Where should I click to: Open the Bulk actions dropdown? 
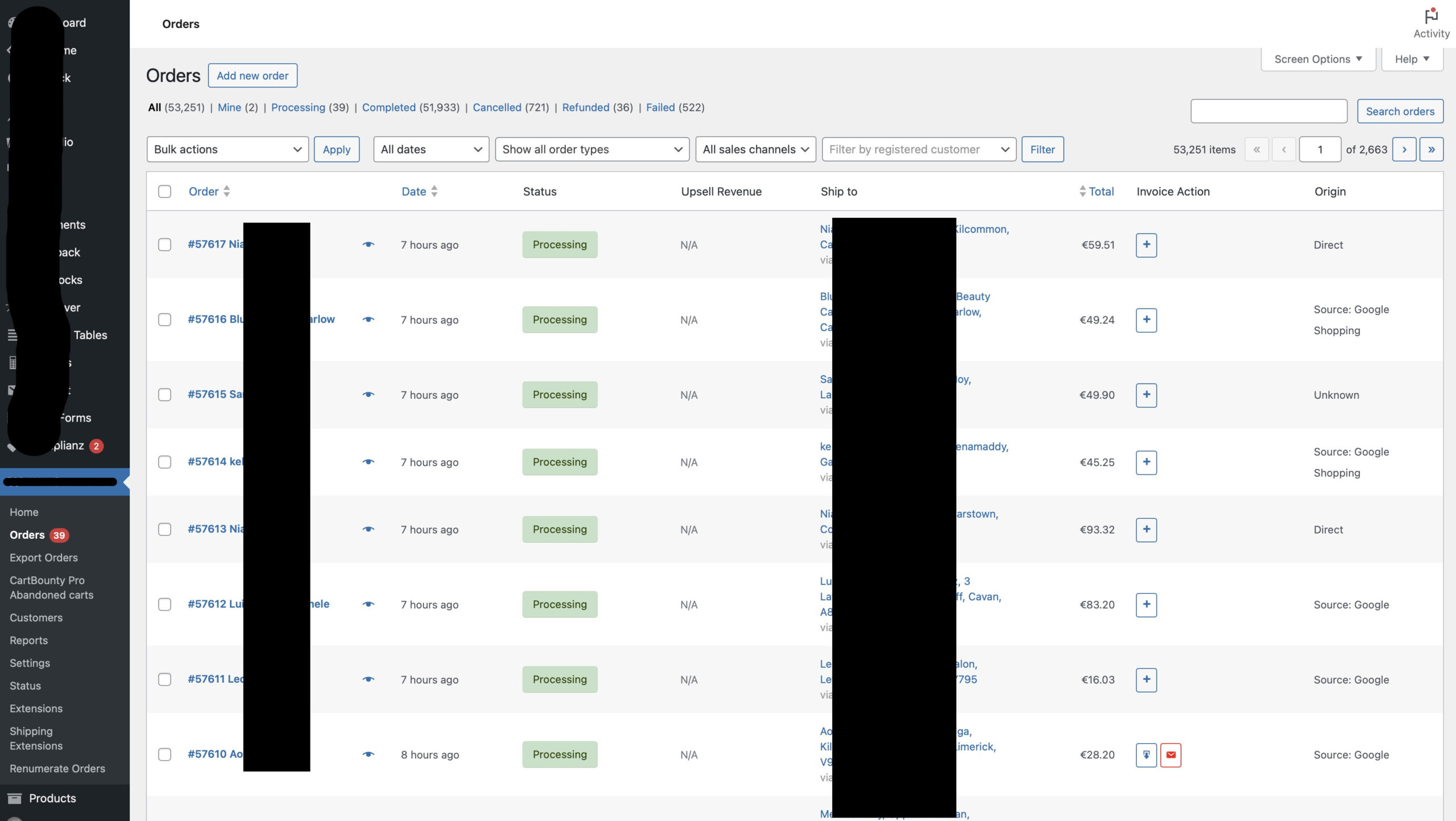(x=227, y=150)
